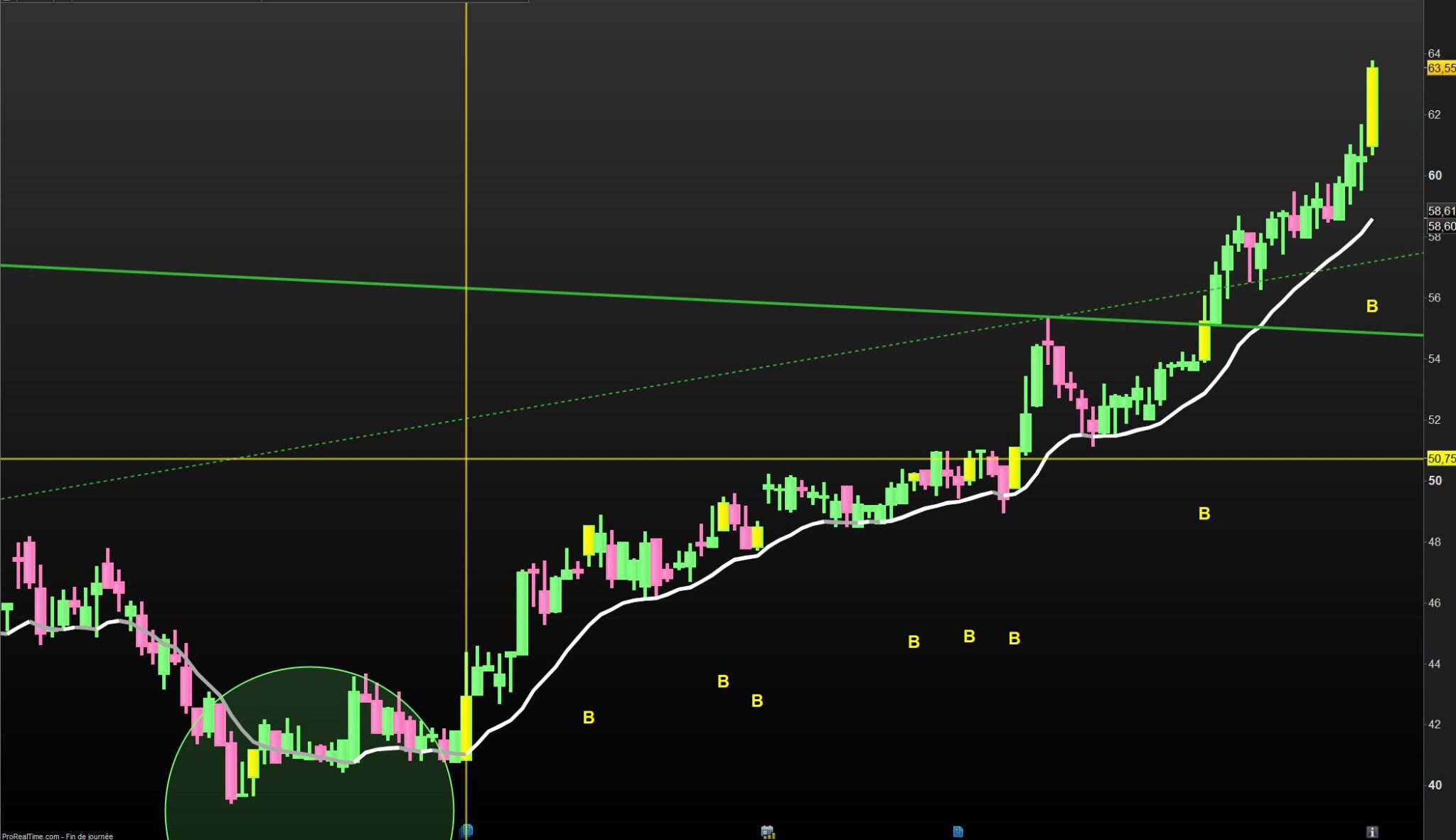This screenshot has width=1456, height=840.
Task: Click the 50,75 horizontal line price label
Action: point(1441,459)
